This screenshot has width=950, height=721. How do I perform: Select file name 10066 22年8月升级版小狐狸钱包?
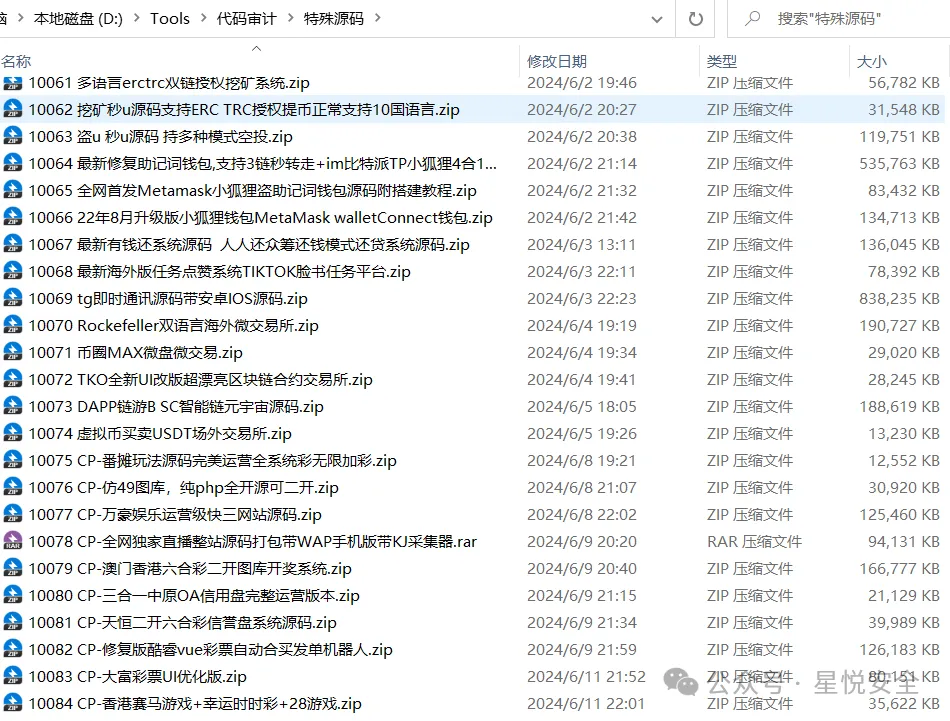(x=261, y=218)
